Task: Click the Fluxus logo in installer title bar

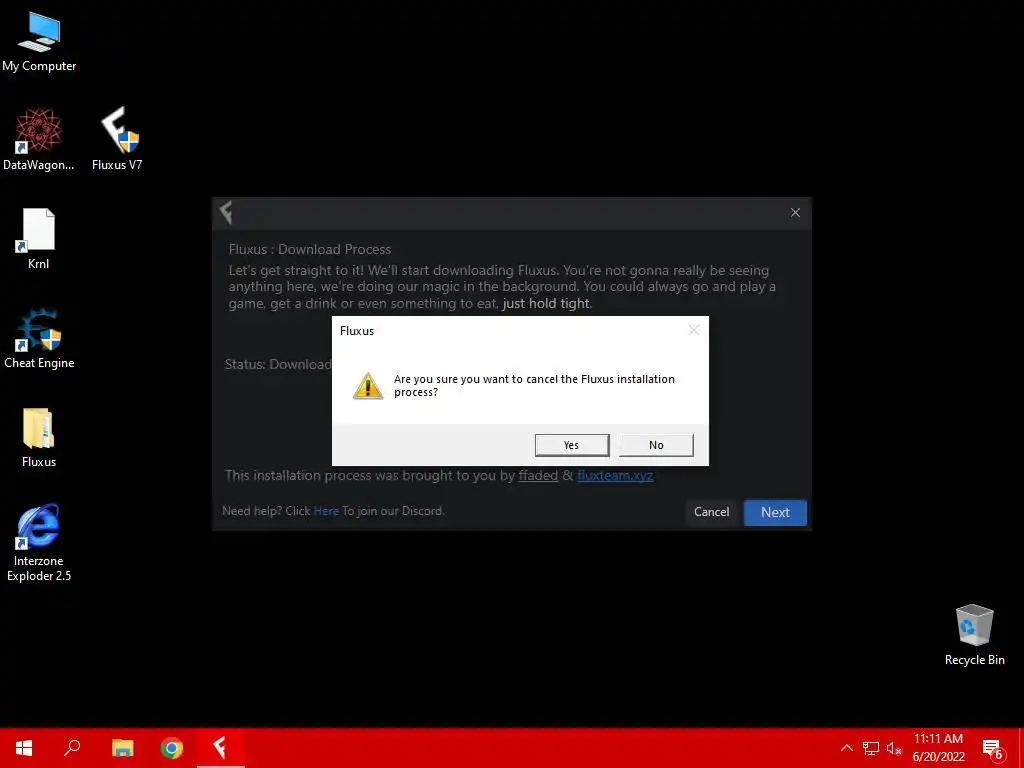Action: click(226, 212)
